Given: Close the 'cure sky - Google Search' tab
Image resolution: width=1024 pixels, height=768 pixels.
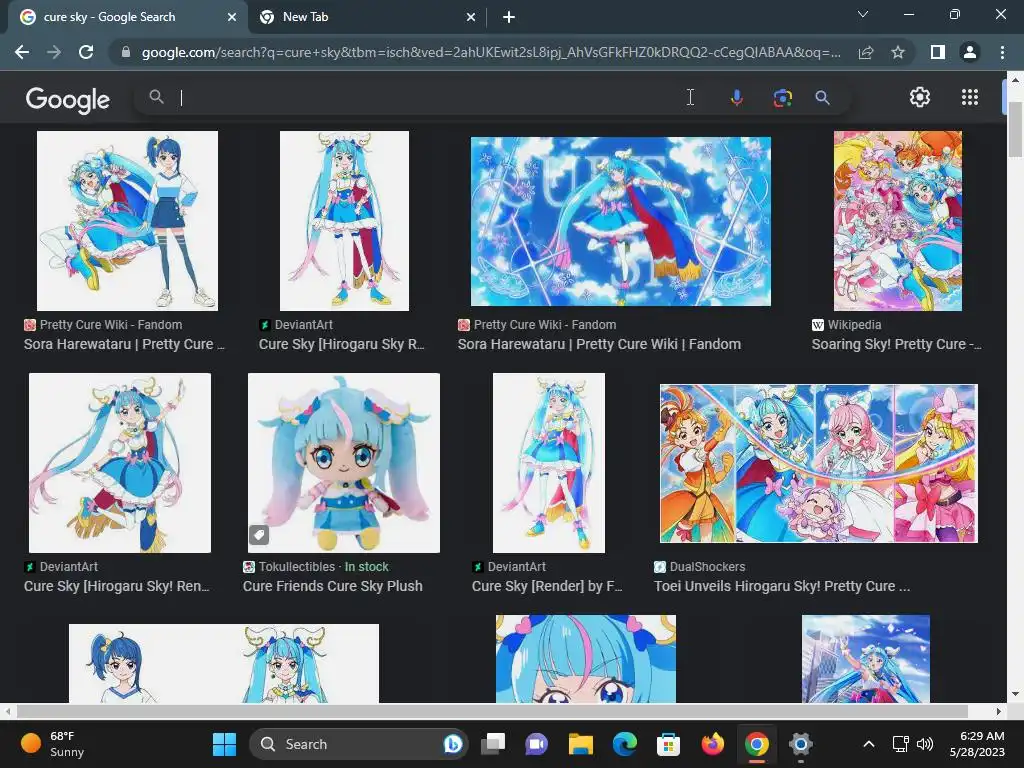Looking at the screenshot, I should click(x=232, y=18).
